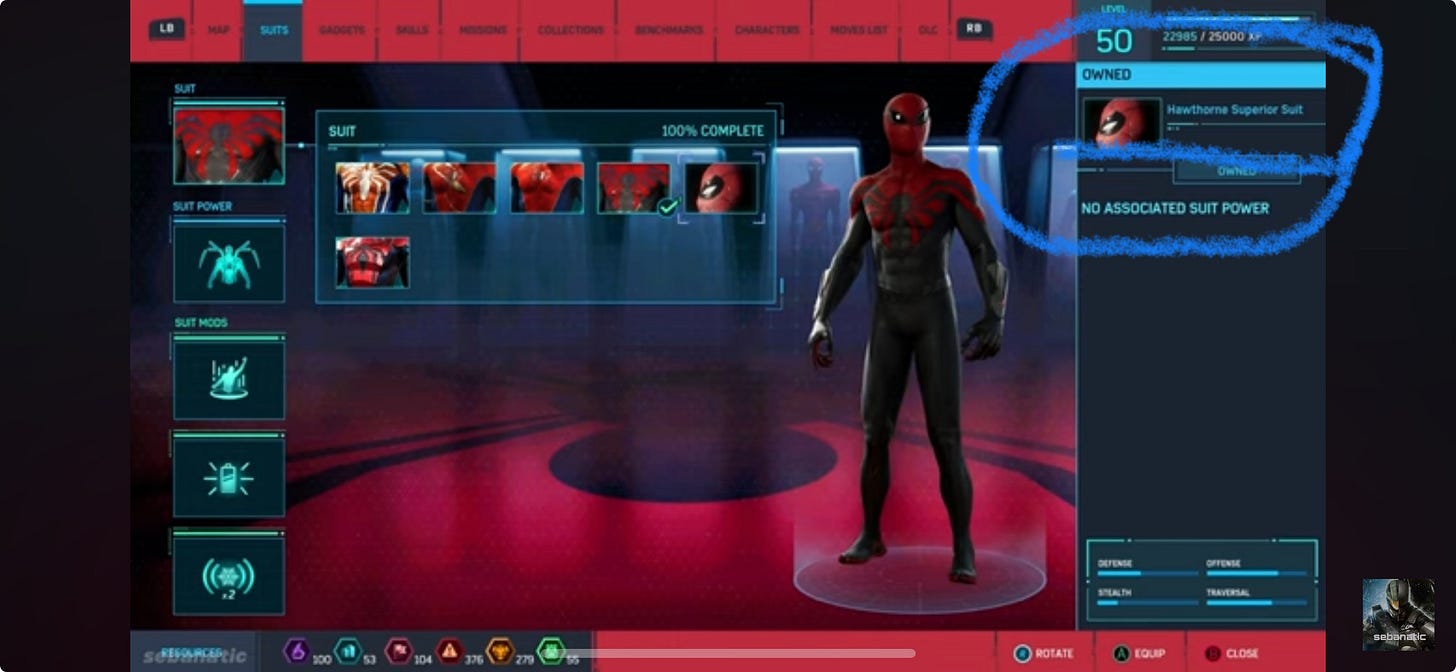1456x672 pixels.
Task: Click the green token icon showing 55
Action: tap(551, 651)
